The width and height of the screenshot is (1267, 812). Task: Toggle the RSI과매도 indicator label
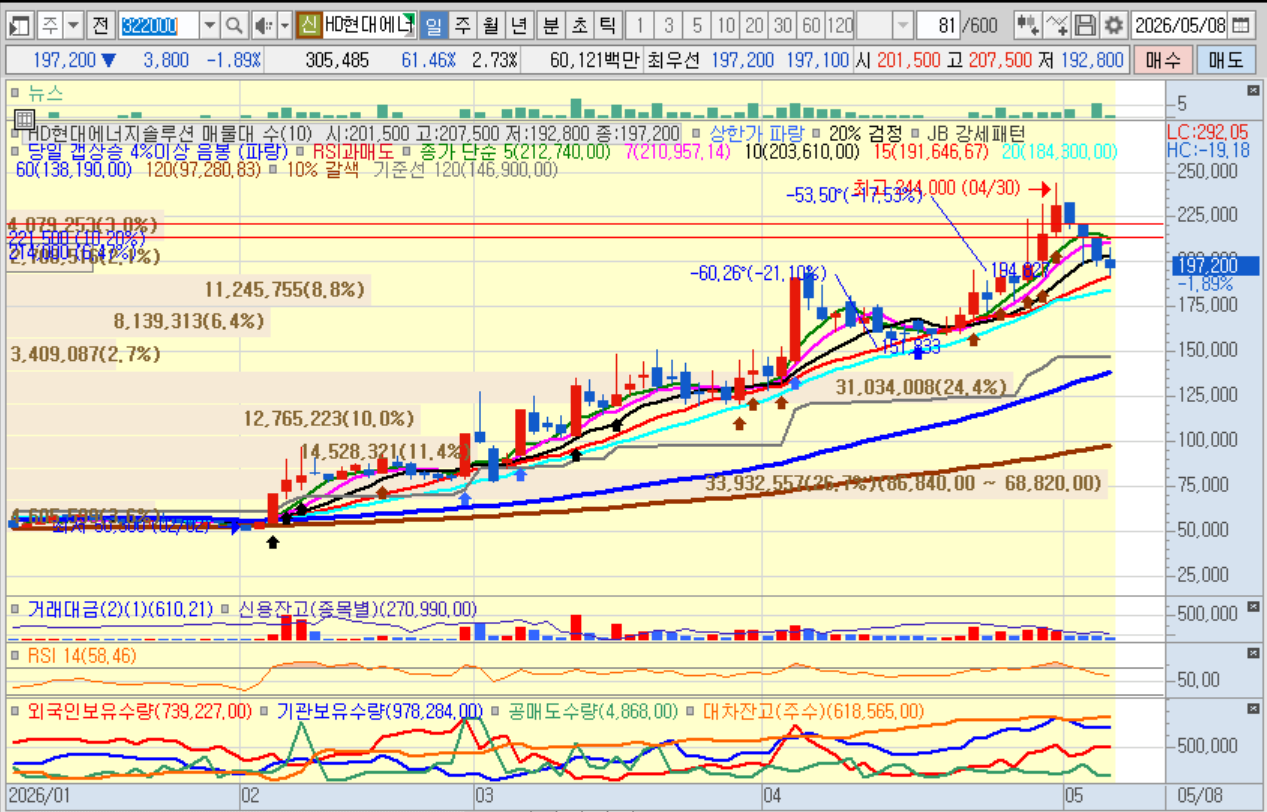354,151
